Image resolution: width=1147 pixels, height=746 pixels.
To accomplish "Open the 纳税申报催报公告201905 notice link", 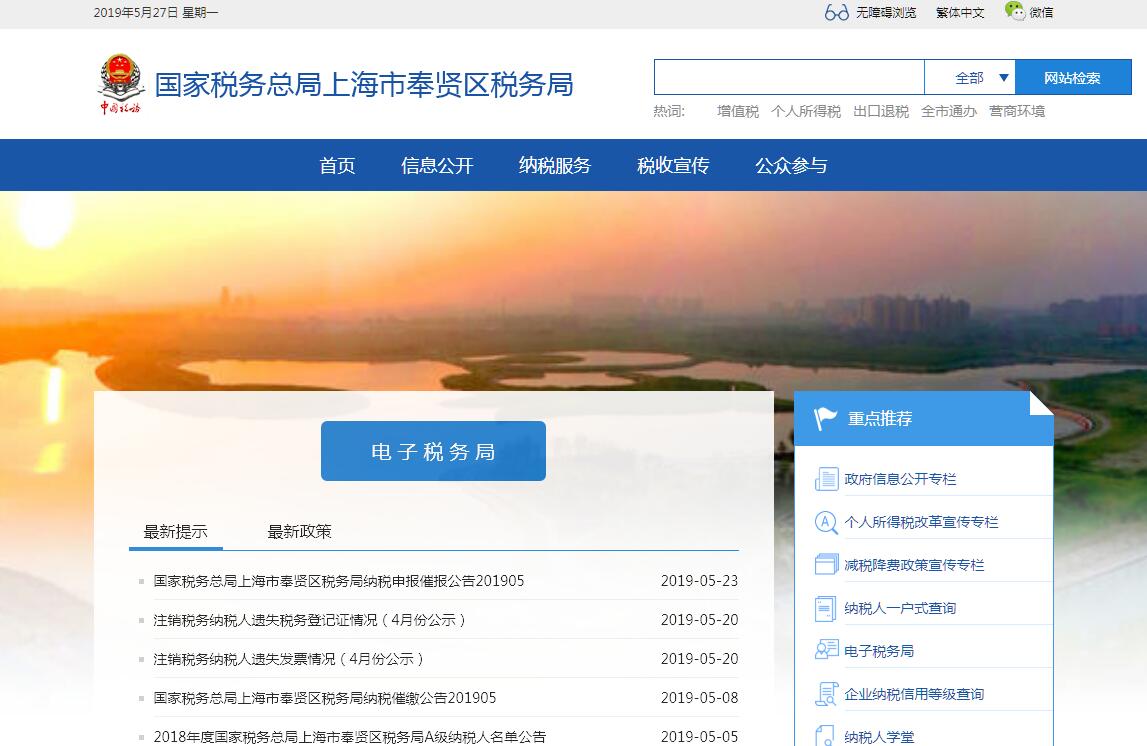I will coord(339,581).
